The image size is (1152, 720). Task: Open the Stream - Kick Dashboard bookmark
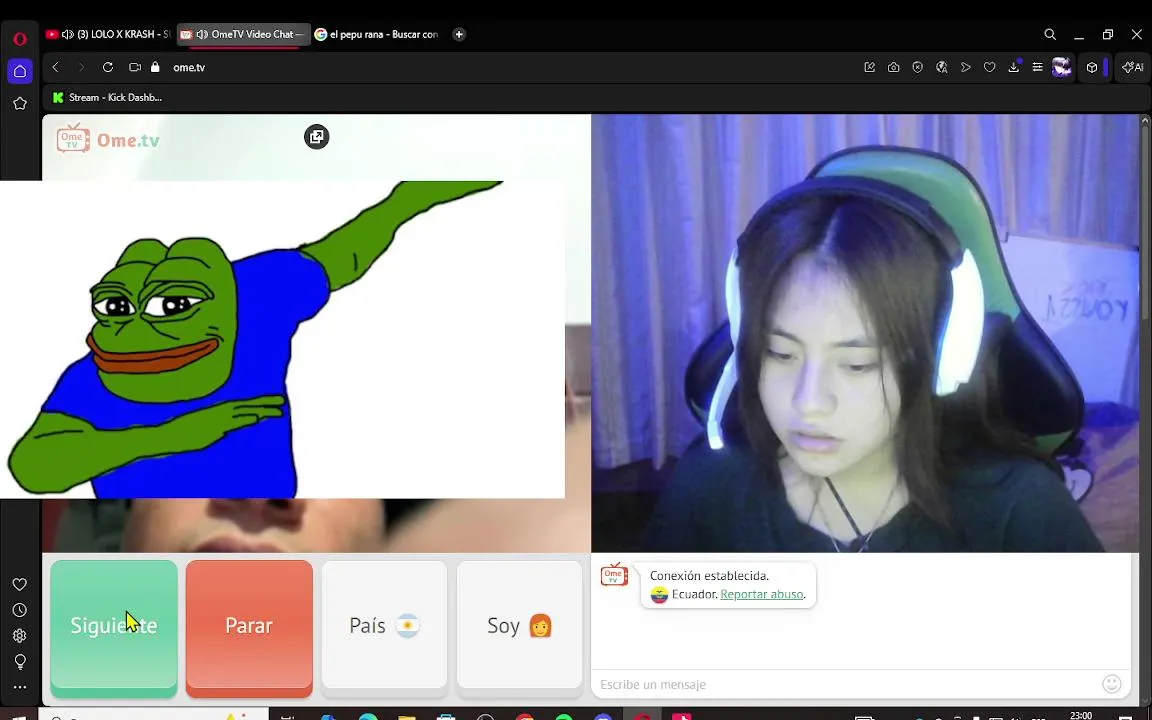[108, 97]
